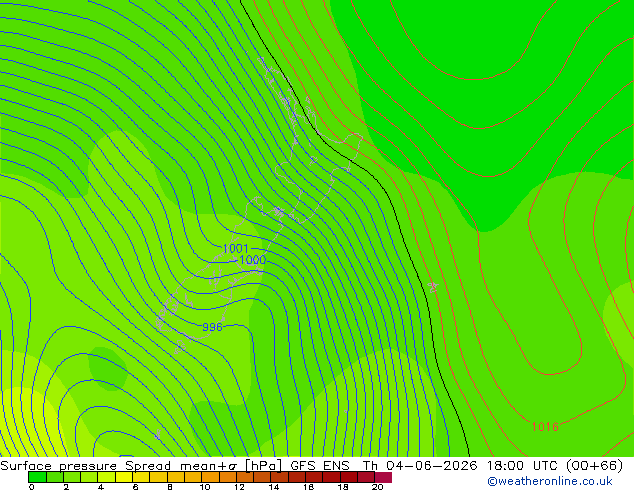This screenshot has width=634, height=490.
Task: Select the orange legend swatch right of 10
Action: click(x=210, y=477)
